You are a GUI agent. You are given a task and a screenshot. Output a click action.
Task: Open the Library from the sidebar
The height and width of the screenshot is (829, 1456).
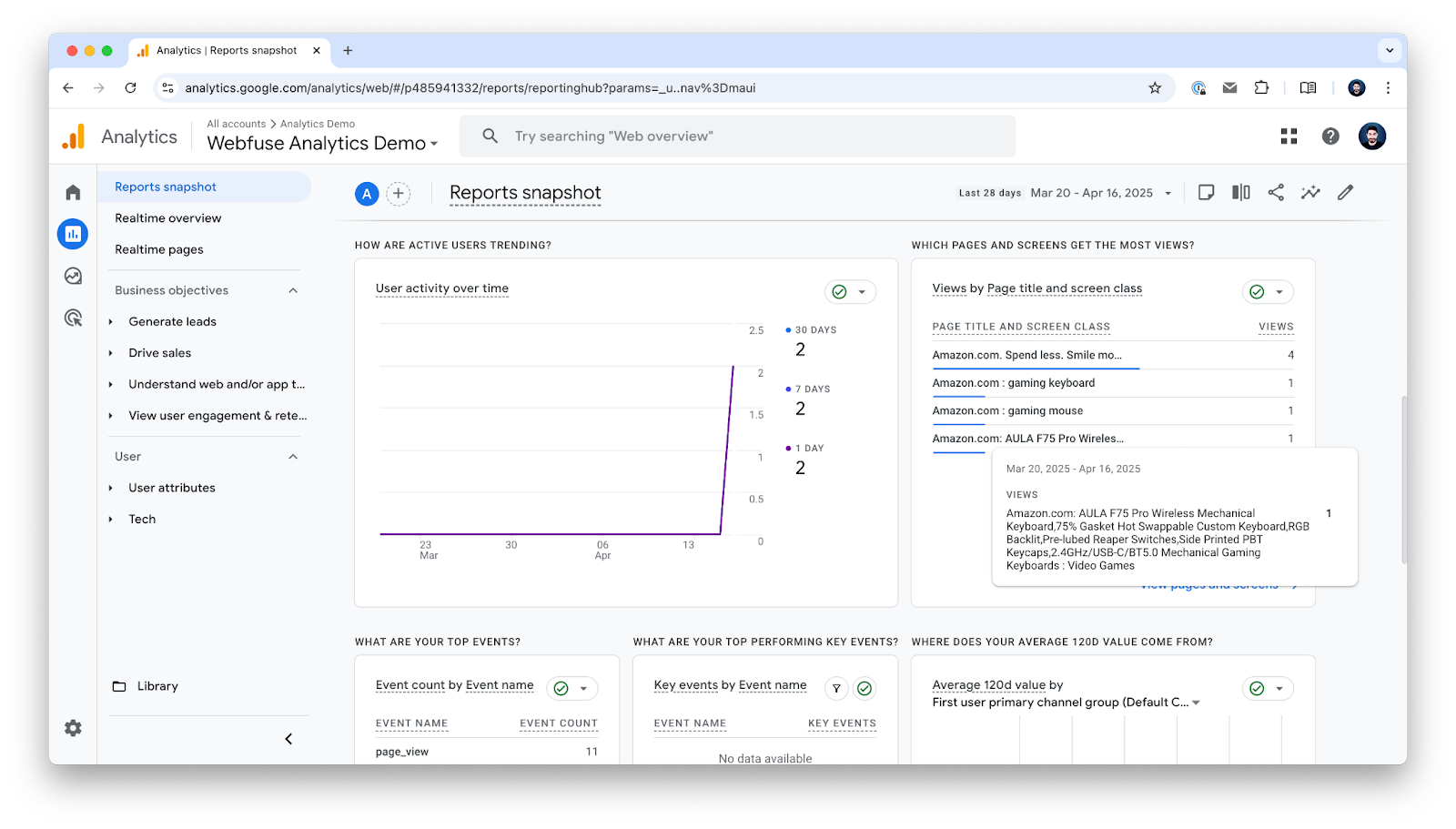(157, 685)
